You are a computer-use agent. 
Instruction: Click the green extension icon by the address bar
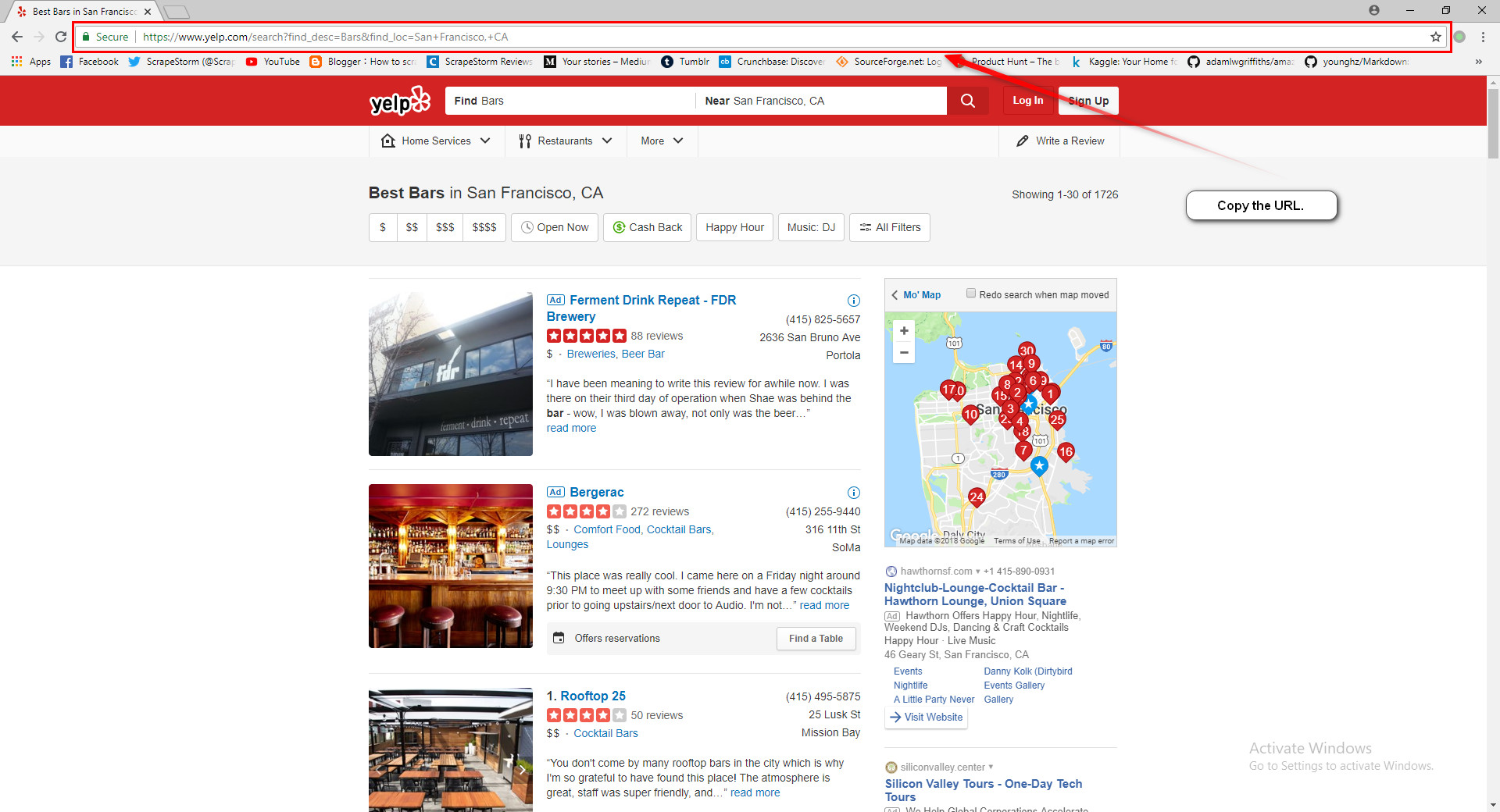1459,37
